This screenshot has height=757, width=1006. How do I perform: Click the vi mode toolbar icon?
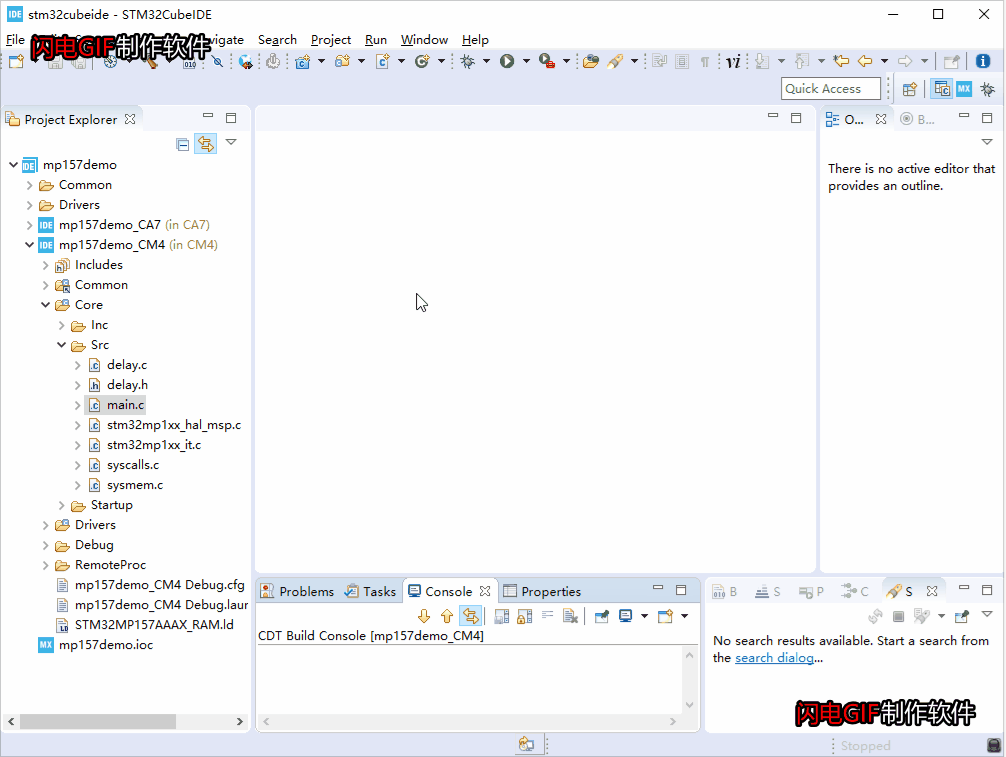tap(733, 62)
